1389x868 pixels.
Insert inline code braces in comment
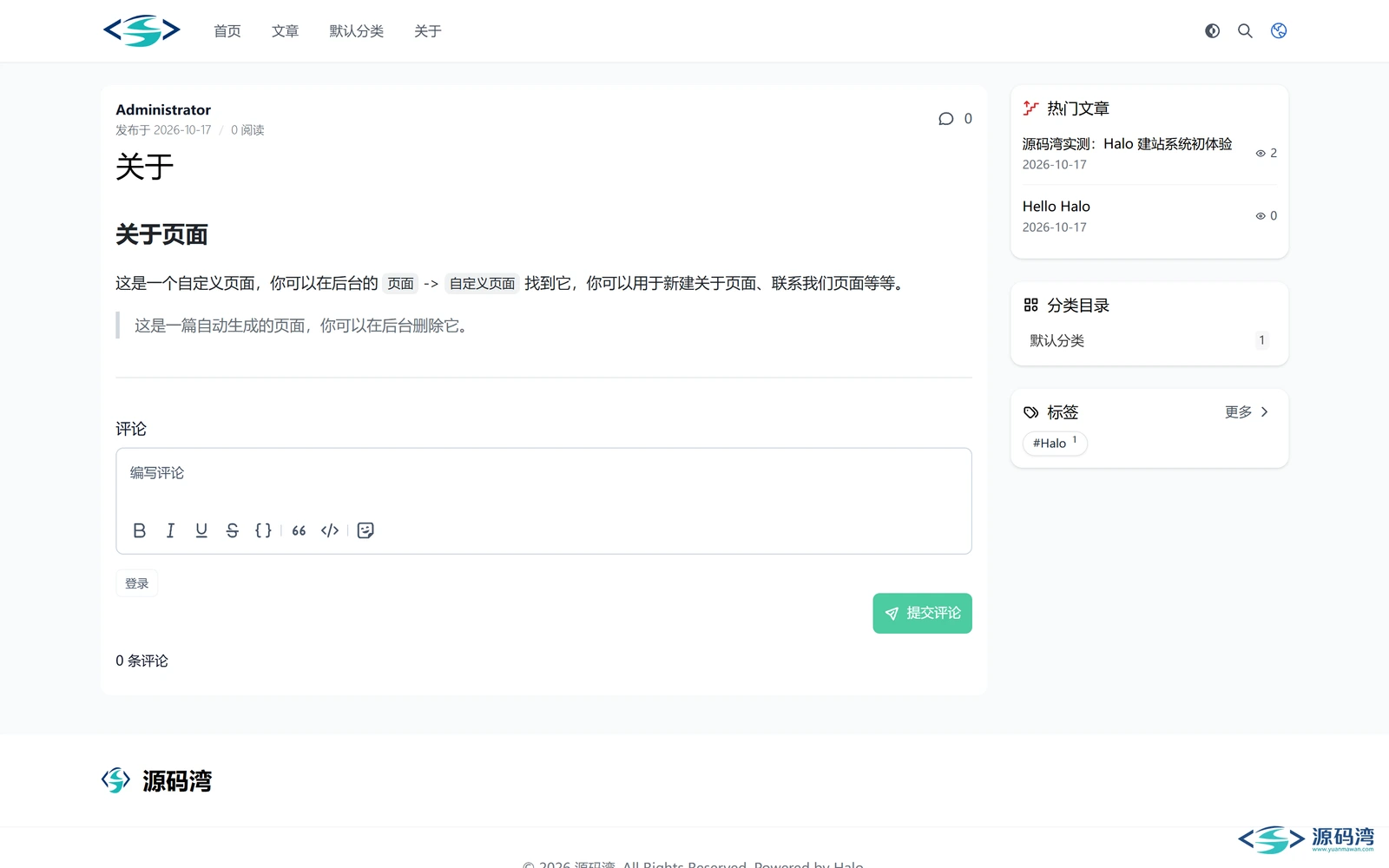[x=263, y=530]
